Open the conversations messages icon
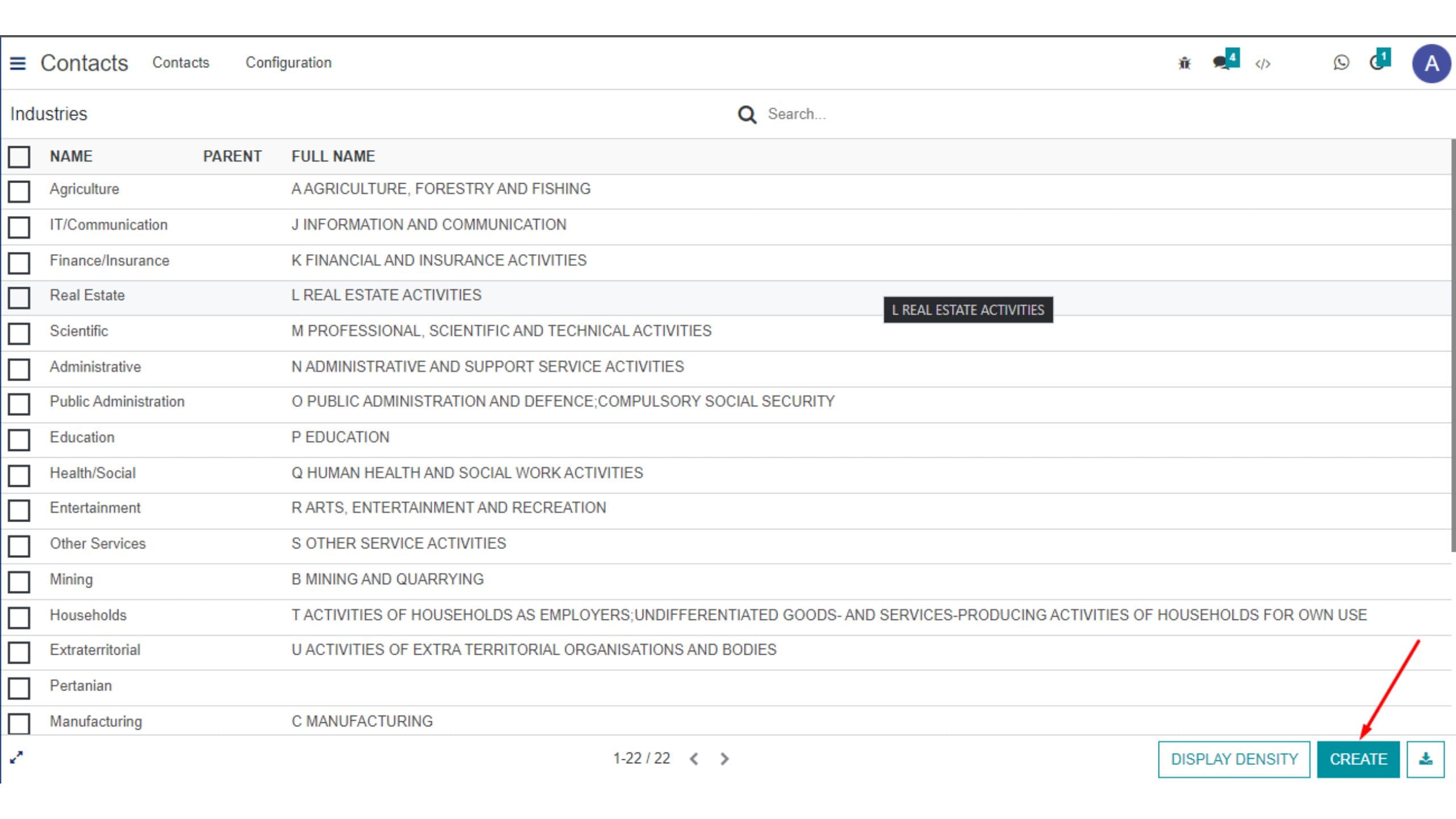 point(1225,61)
